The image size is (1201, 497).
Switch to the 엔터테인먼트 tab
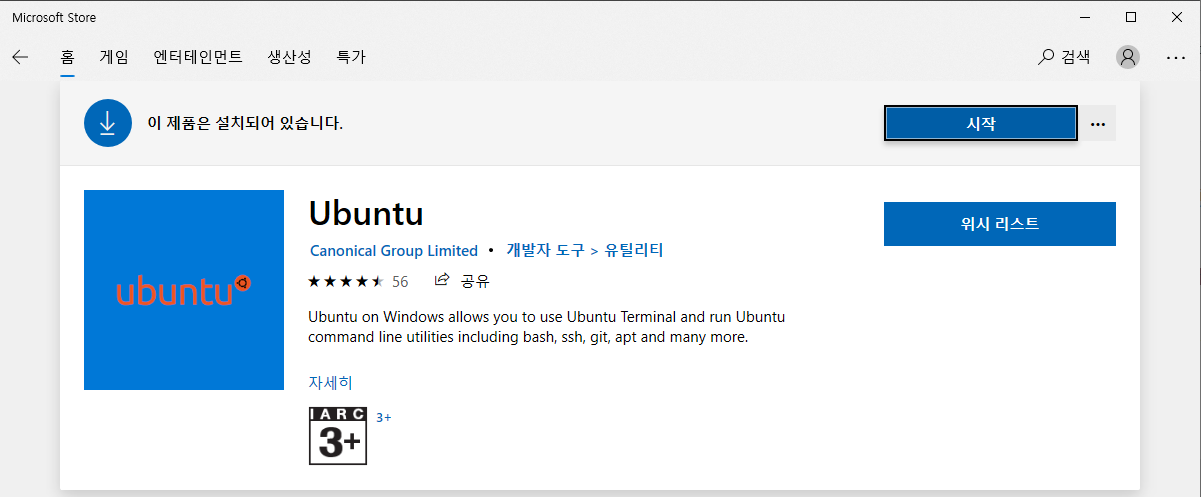click(198, 57)
